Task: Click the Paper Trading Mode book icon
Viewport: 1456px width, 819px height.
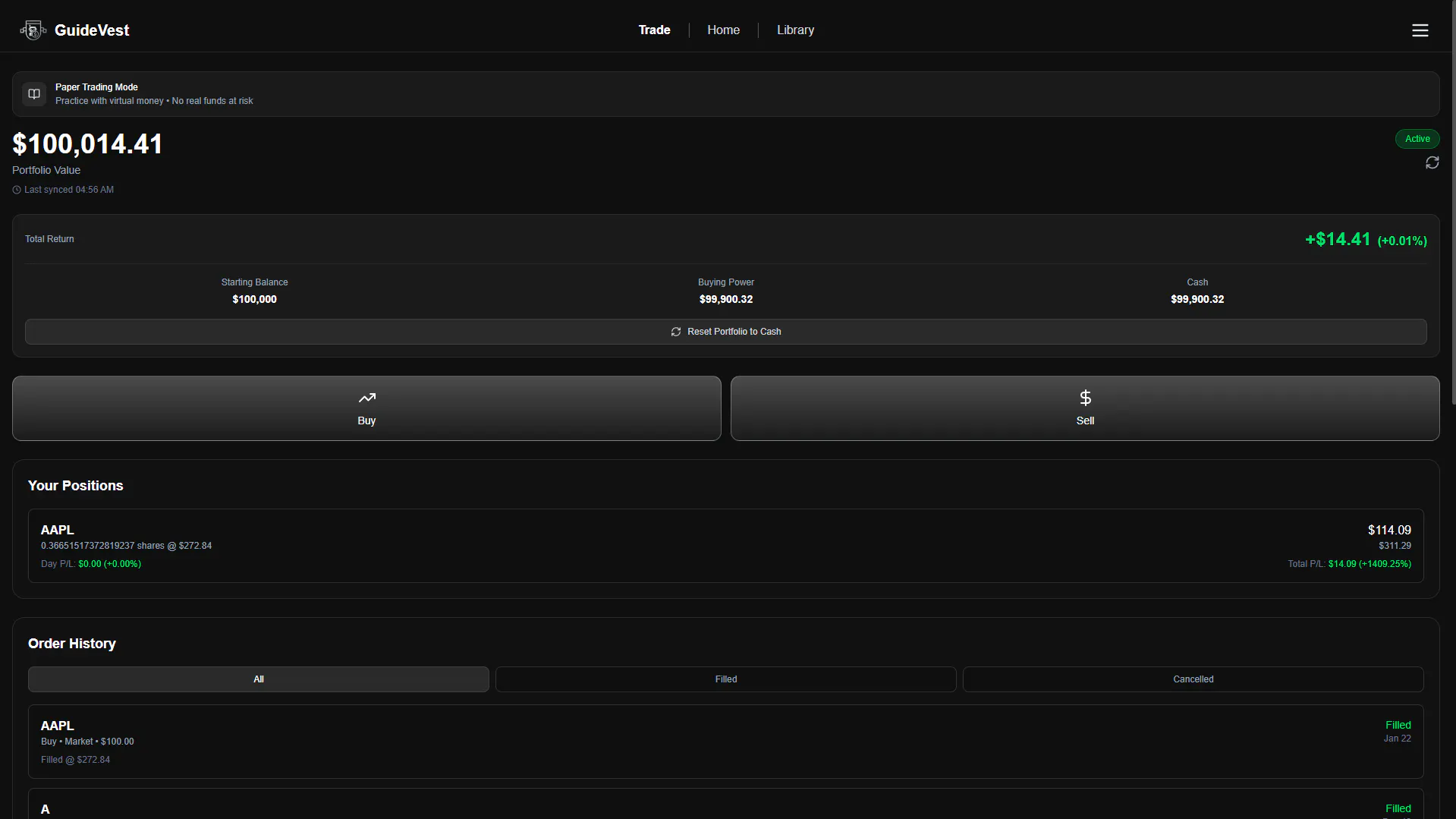Action: click(x=34, y=94)
